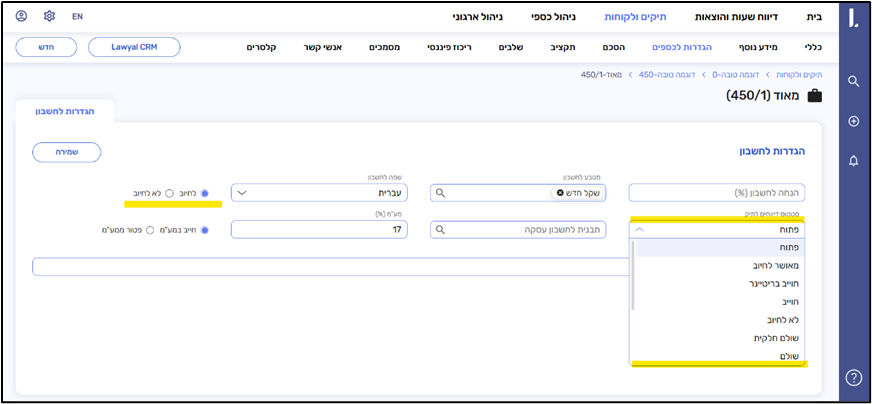Click the magnifier in תבנית לחשבון עסקה field
Screen dimensions: 872x404
click(440, 230)
